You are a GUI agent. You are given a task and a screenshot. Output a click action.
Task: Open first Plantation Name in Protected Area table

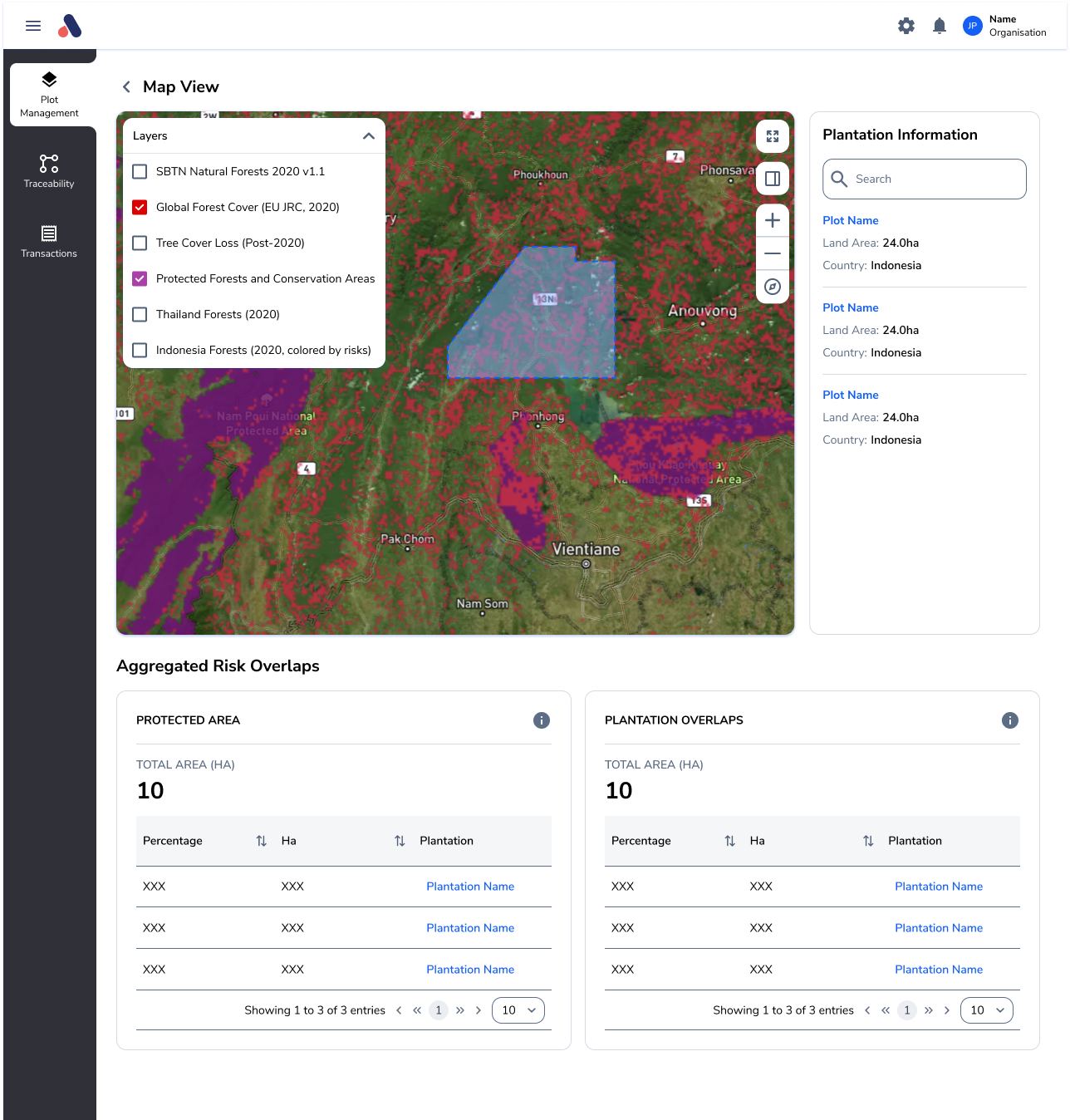coord(470,887)
